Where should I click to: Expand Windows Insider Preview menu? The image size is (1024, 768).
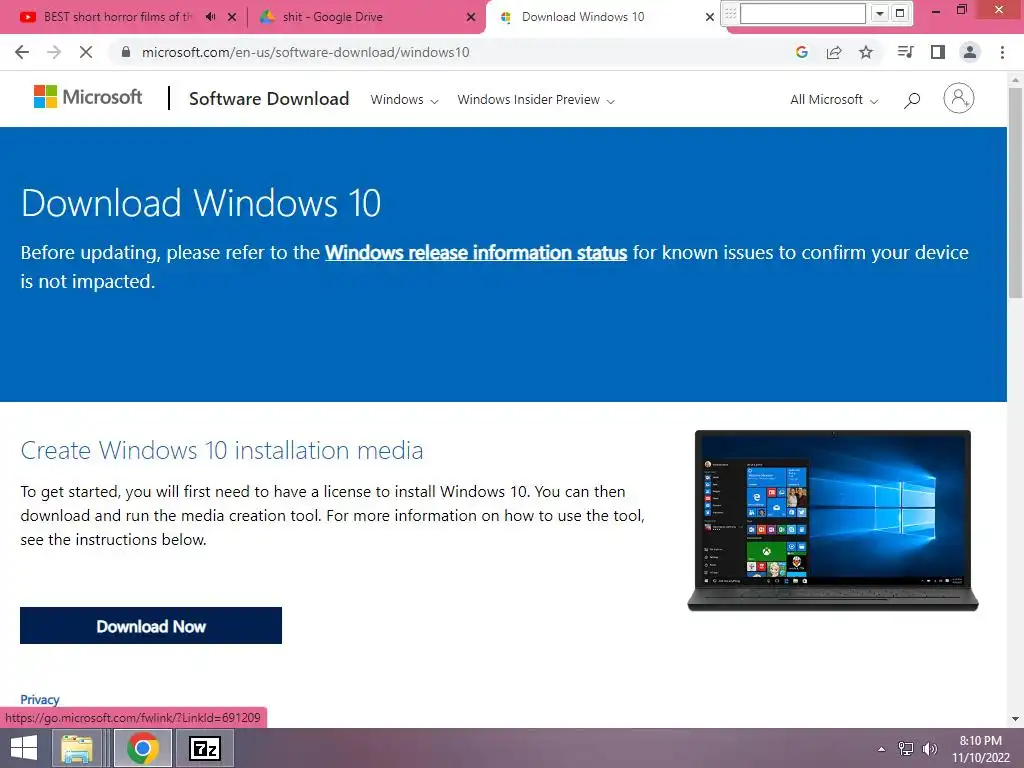[536, 100]
